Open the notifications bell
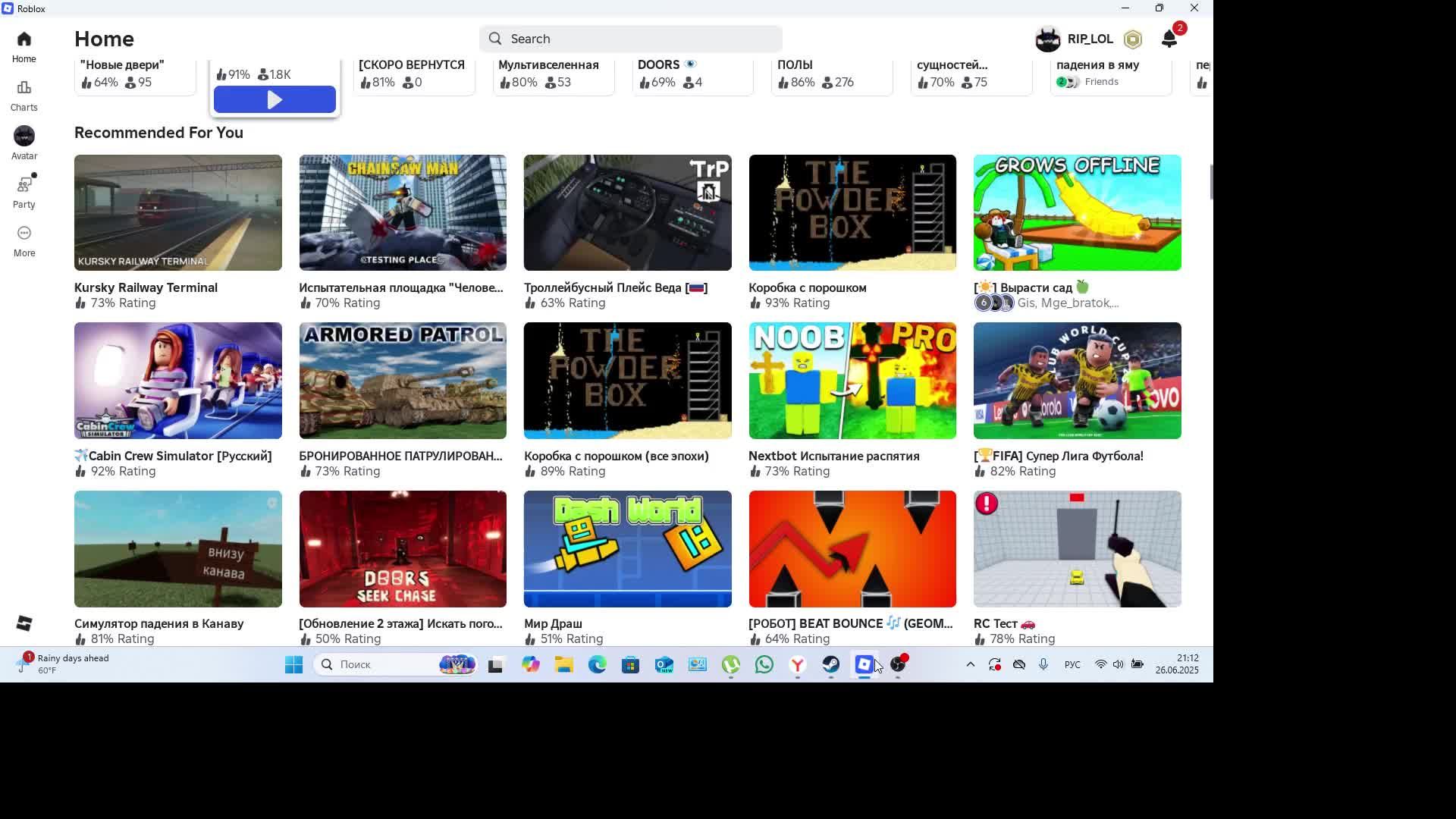Image resolution: width=1456 pixels, height=819 pixels. click(x=1169, y=39)
